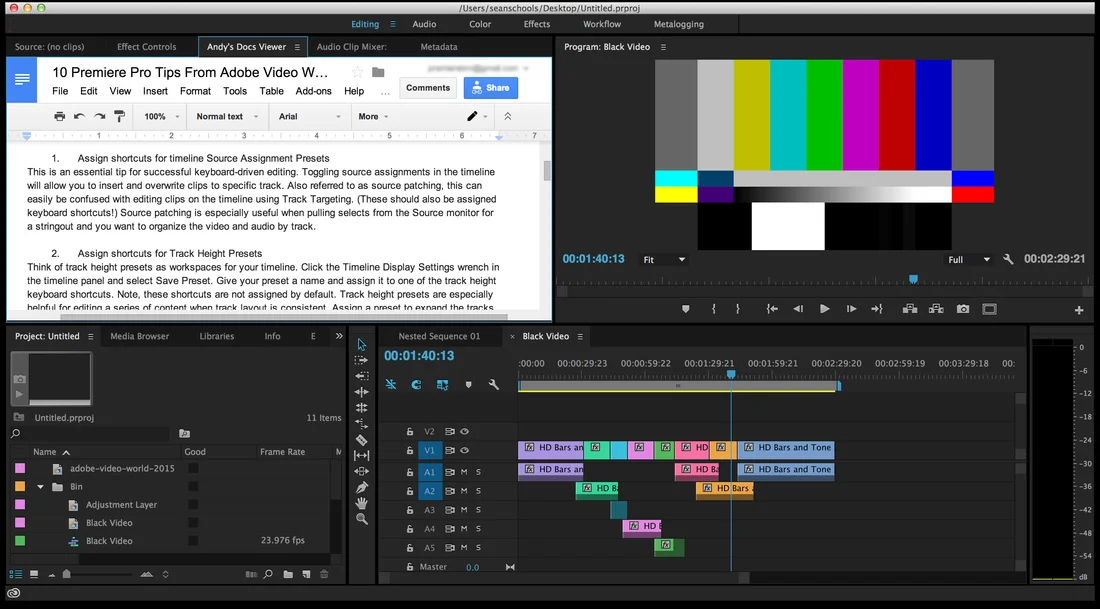Open the Arial font dropdown
1100x609 pixels.
(309, 116)
